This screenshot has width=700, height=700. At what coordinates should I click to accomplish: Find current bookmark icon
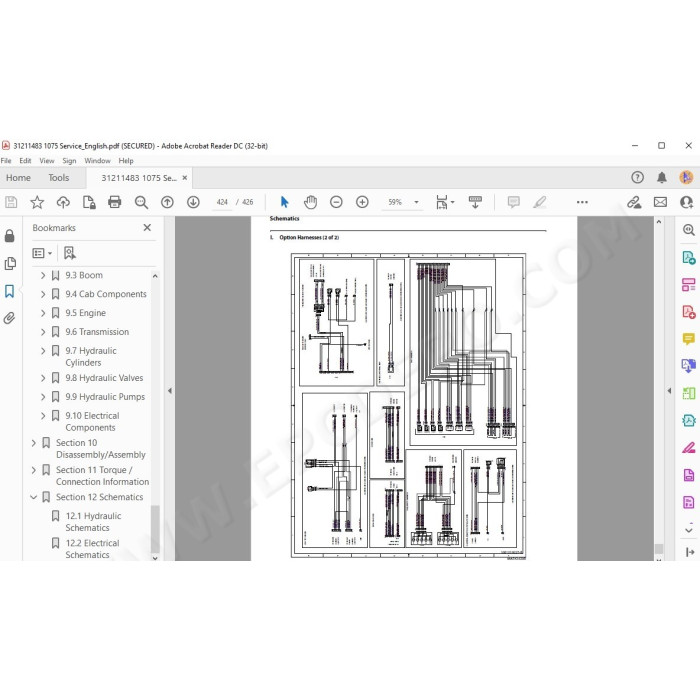pos(69,253)
